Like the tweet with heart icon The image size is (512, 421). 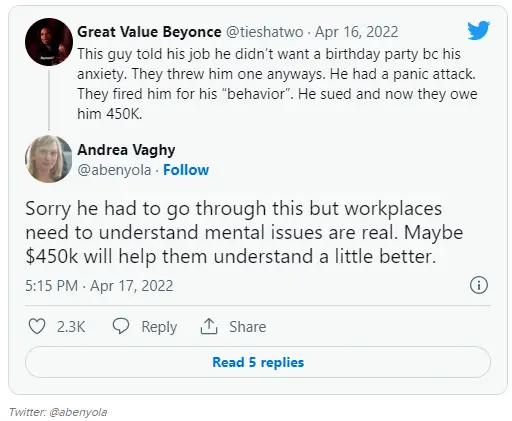(x=37, y=326)
